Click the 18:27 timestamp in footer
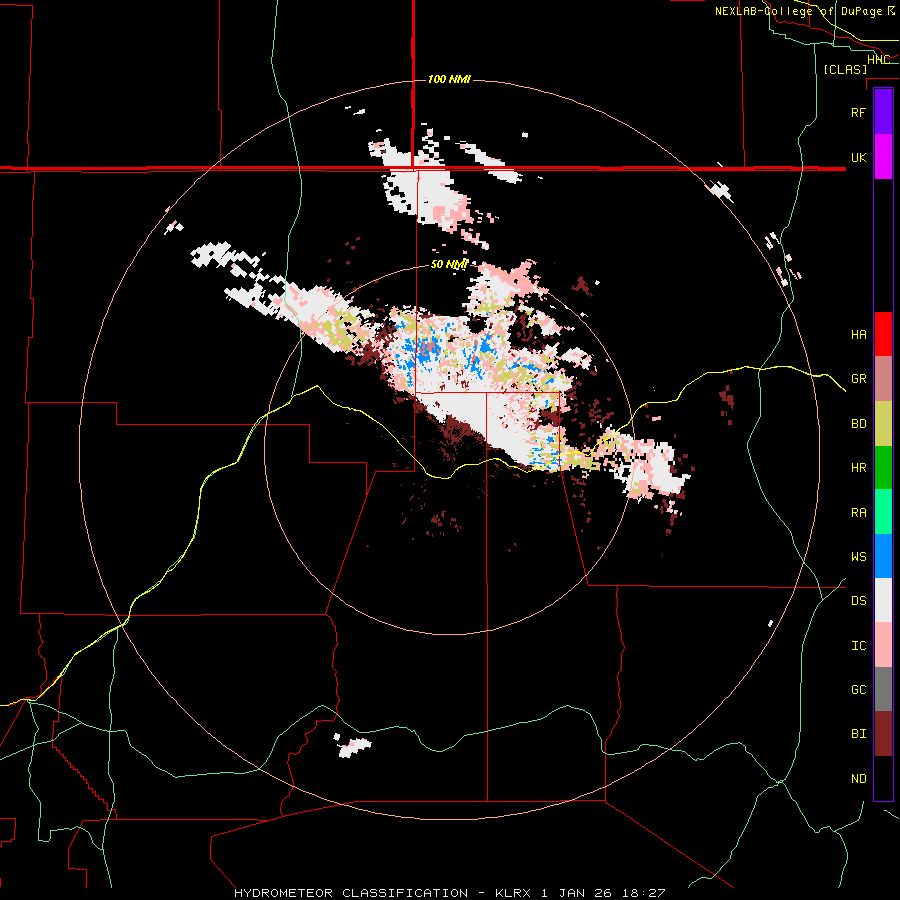Image resolution: width=900 pixels, height=900 pixels. point(646,893)
